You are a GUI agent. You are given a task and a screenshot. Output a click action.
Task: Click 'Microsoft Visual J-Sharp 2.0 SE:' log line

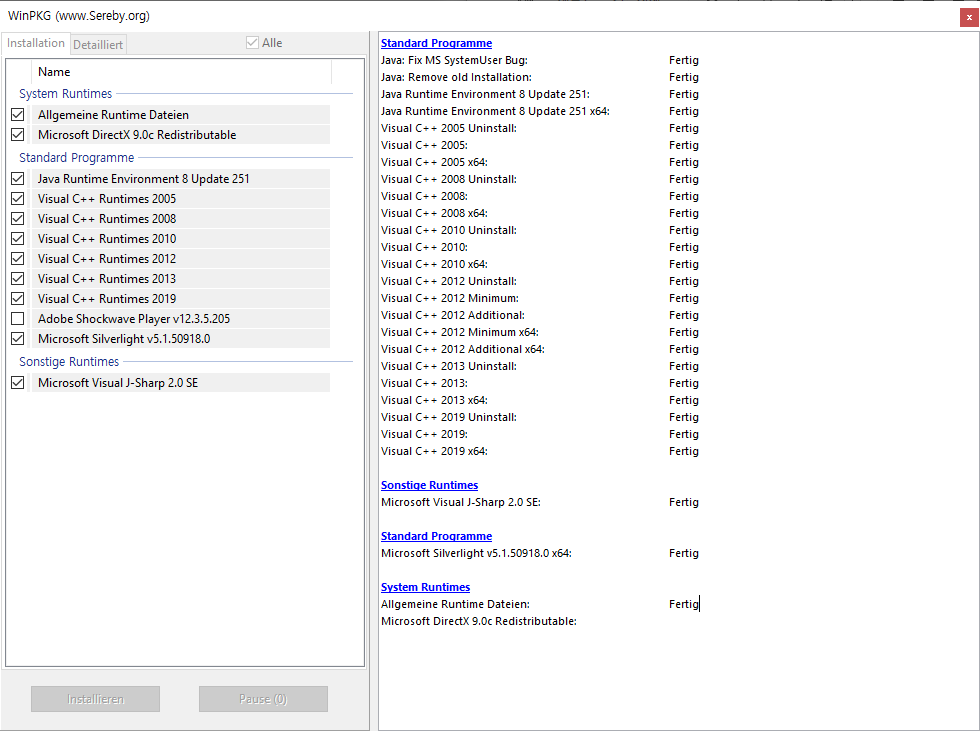pyautogui.click(x=461, y=502)
